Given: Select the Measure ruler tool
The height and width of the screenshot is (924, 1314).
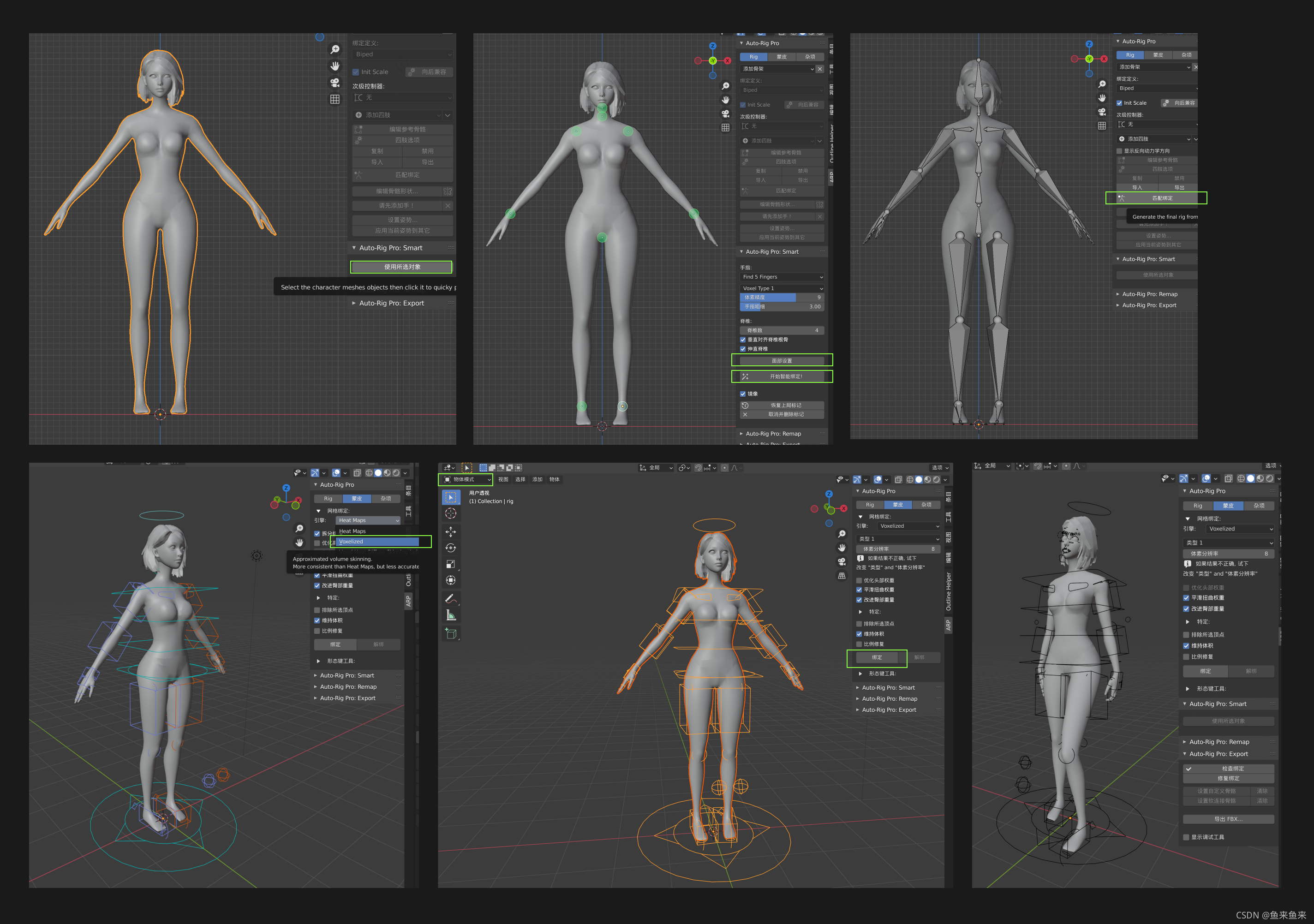Looking at the screenshot, I should point(450,616).
